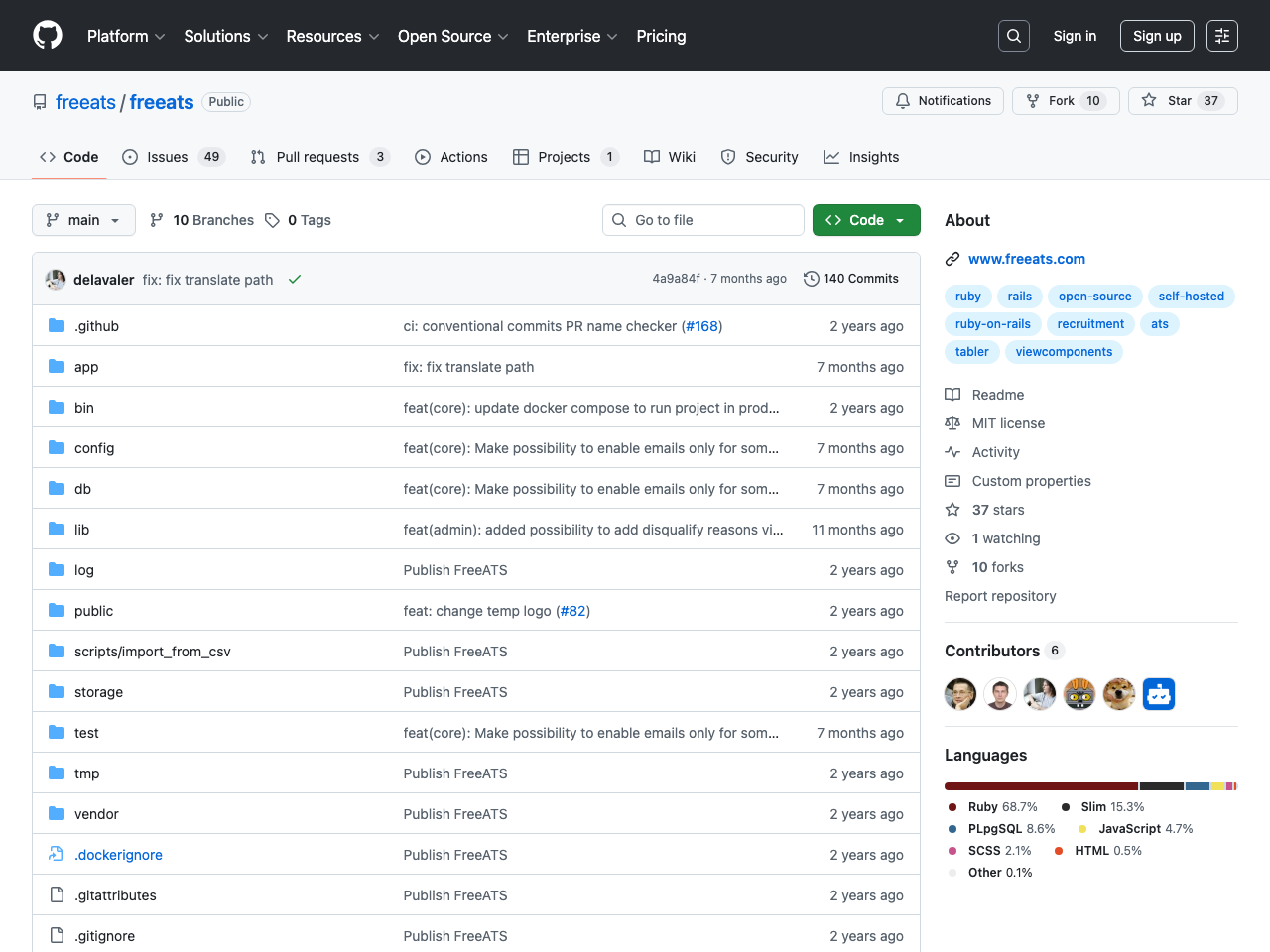Click the green commit status checkmark
Viewport: 1270px width, 952px height.
295,280
